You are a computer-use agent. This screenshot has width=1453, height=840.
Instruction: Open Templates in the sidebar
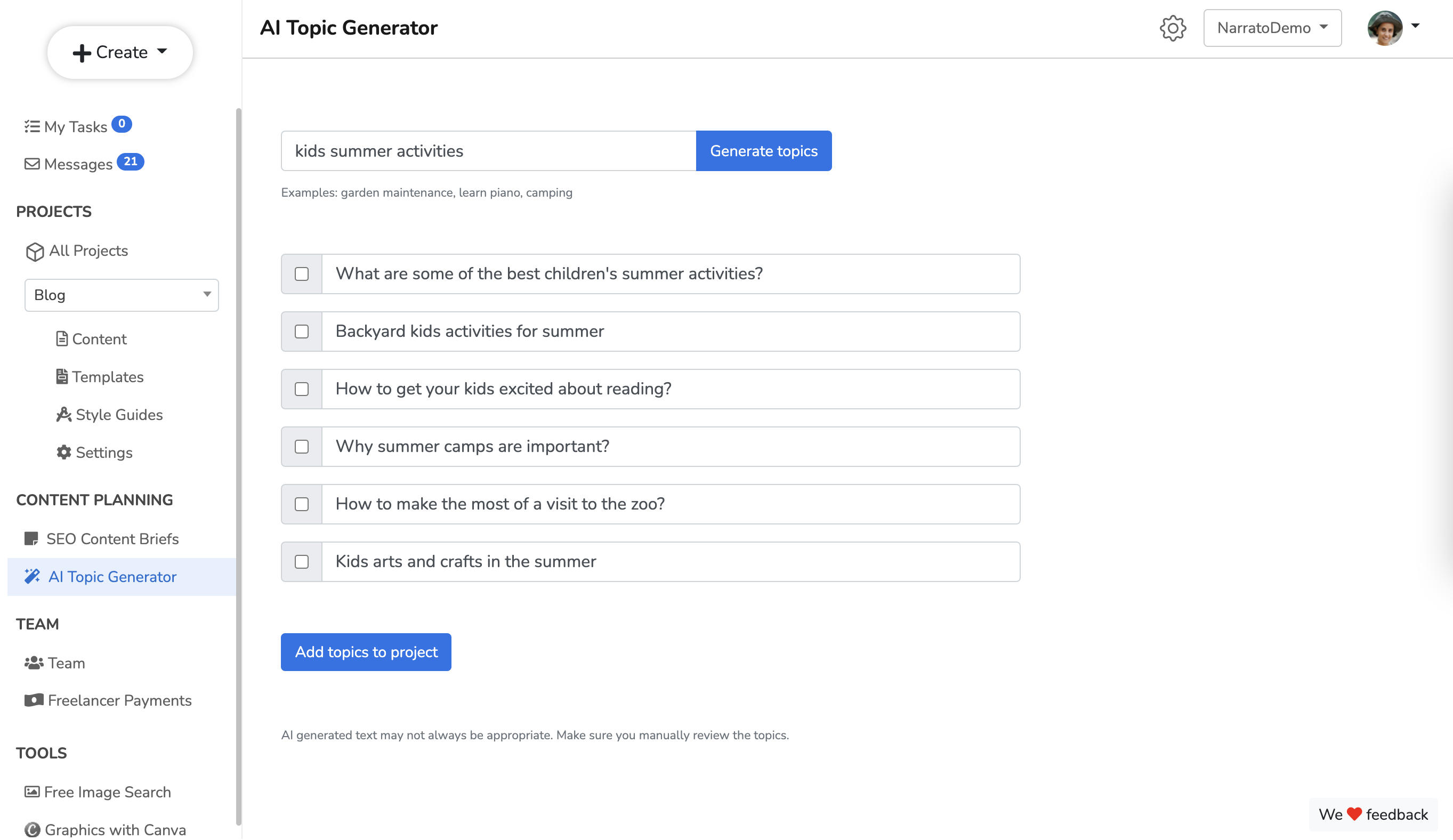point(107,376)
